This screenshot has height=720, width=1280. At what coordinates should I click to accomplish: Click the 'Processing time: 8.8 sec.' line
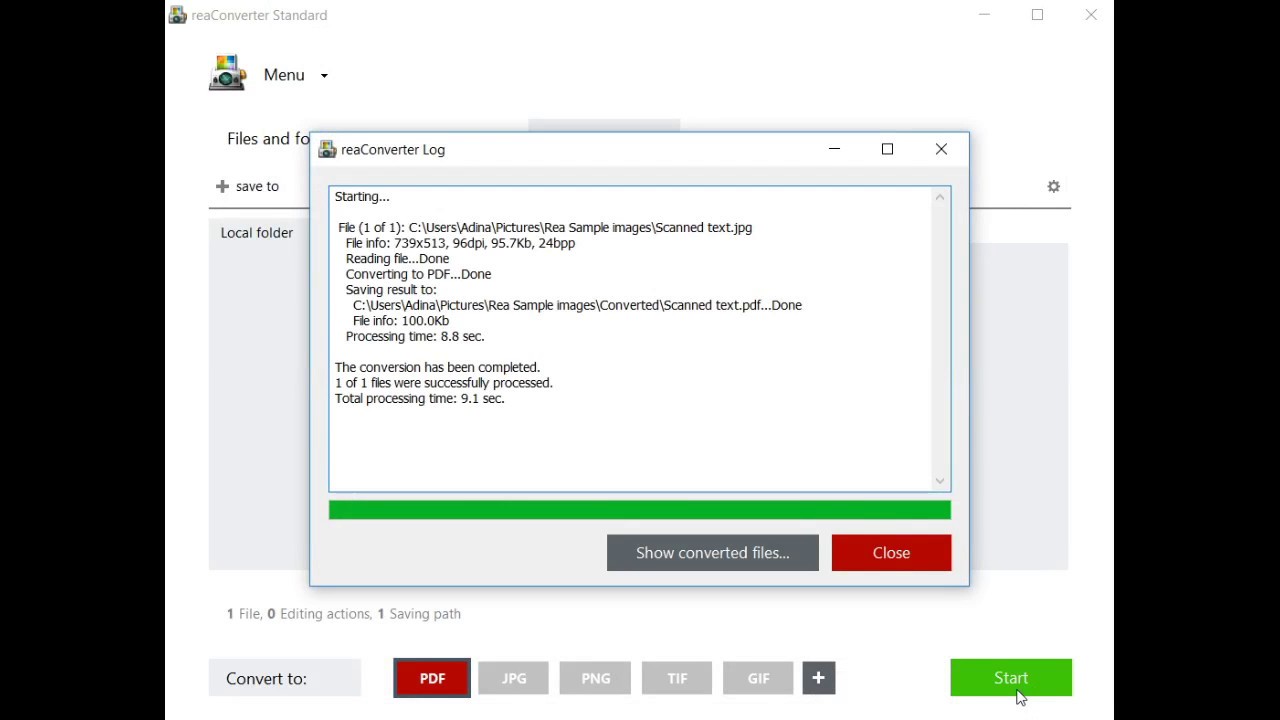[x=415, y=336]
